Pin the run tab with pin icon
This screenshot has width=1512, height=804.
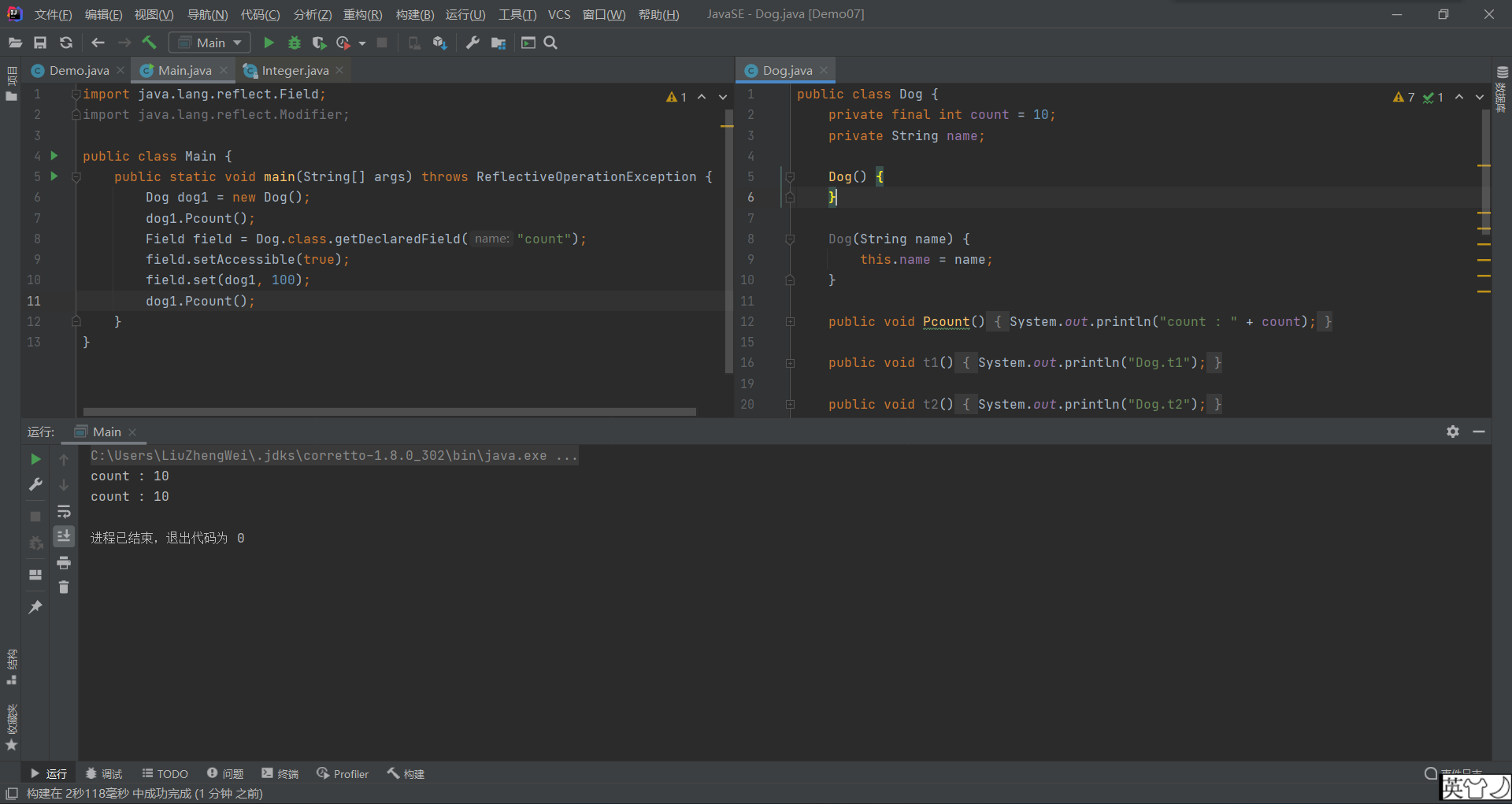click(x=35, y=606)
